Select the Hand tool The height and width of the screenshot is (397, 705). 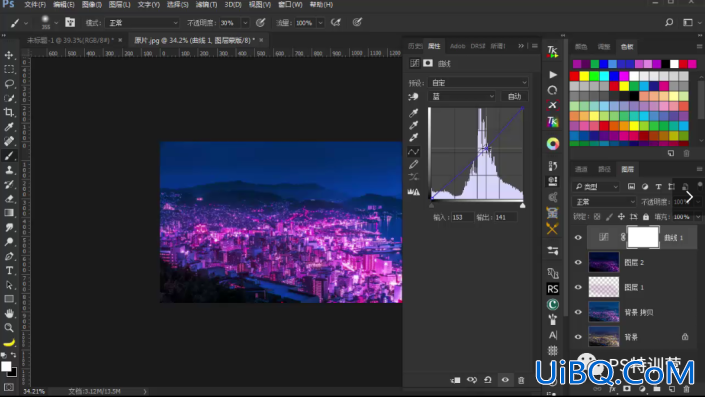pyautogui.click(x=9, y=313)
